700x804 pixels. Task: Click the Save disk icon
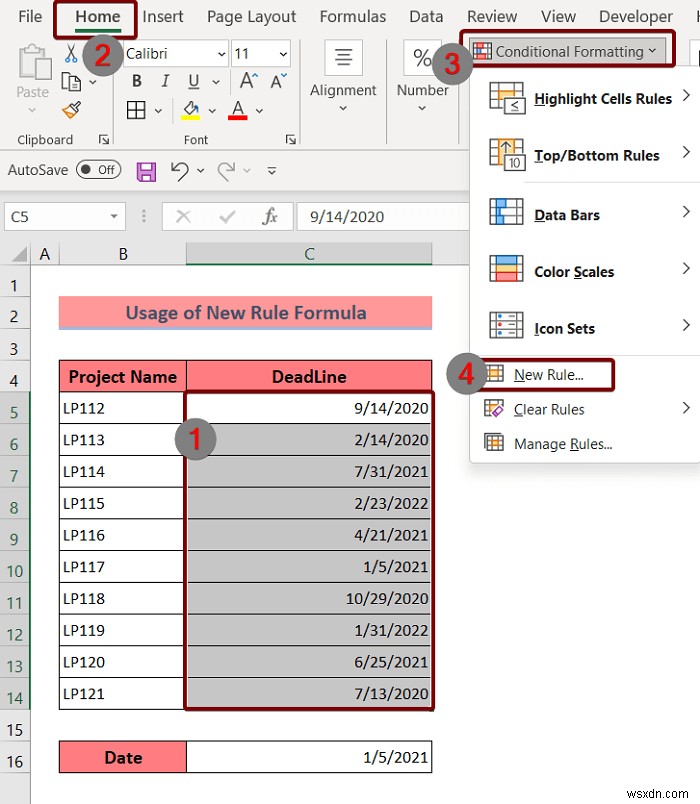click(146, 171)
